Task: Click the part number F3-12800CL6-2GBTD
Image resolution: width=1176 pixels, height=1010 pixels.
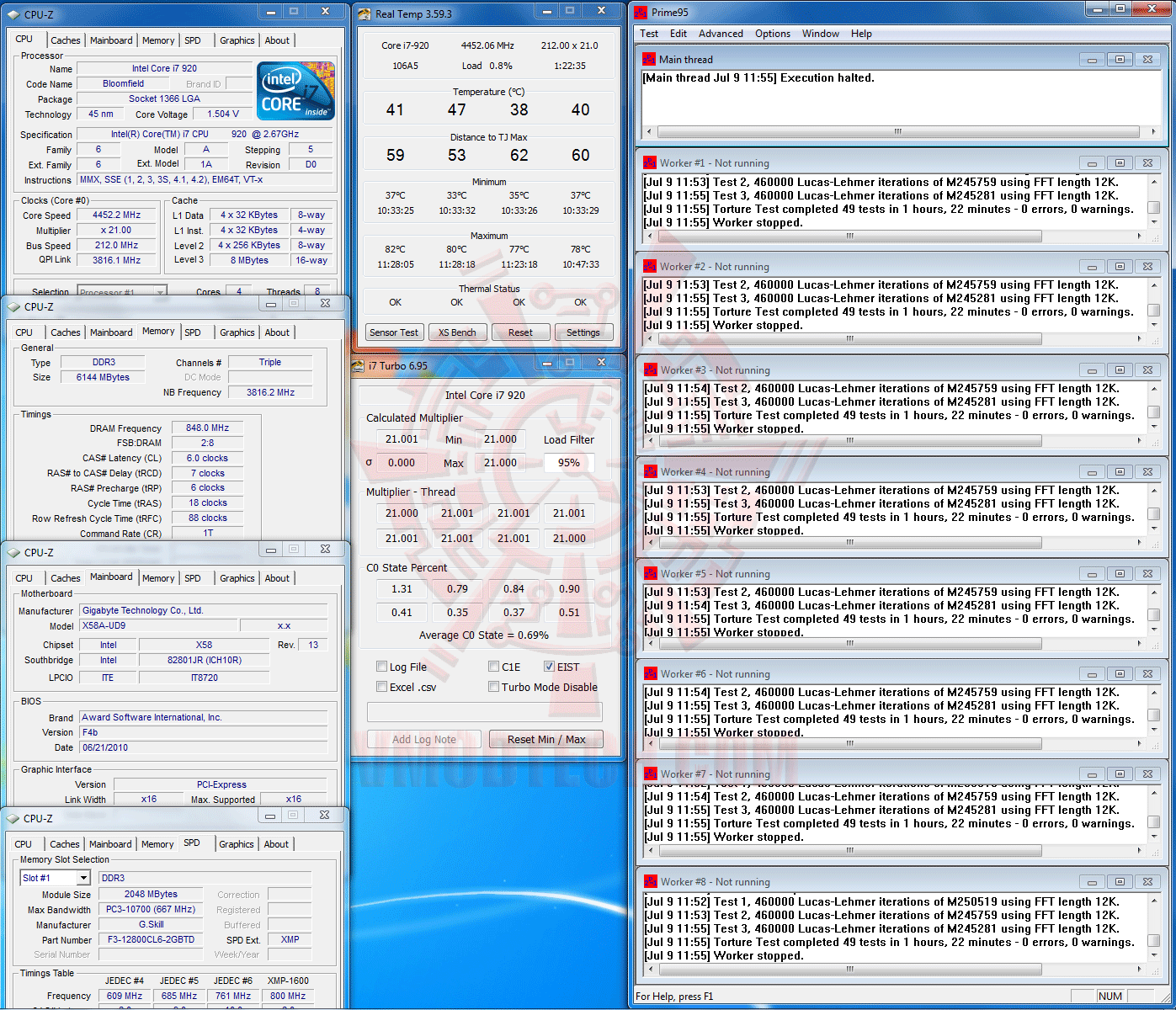Action: pyautogui.click(x=152, y=940)
